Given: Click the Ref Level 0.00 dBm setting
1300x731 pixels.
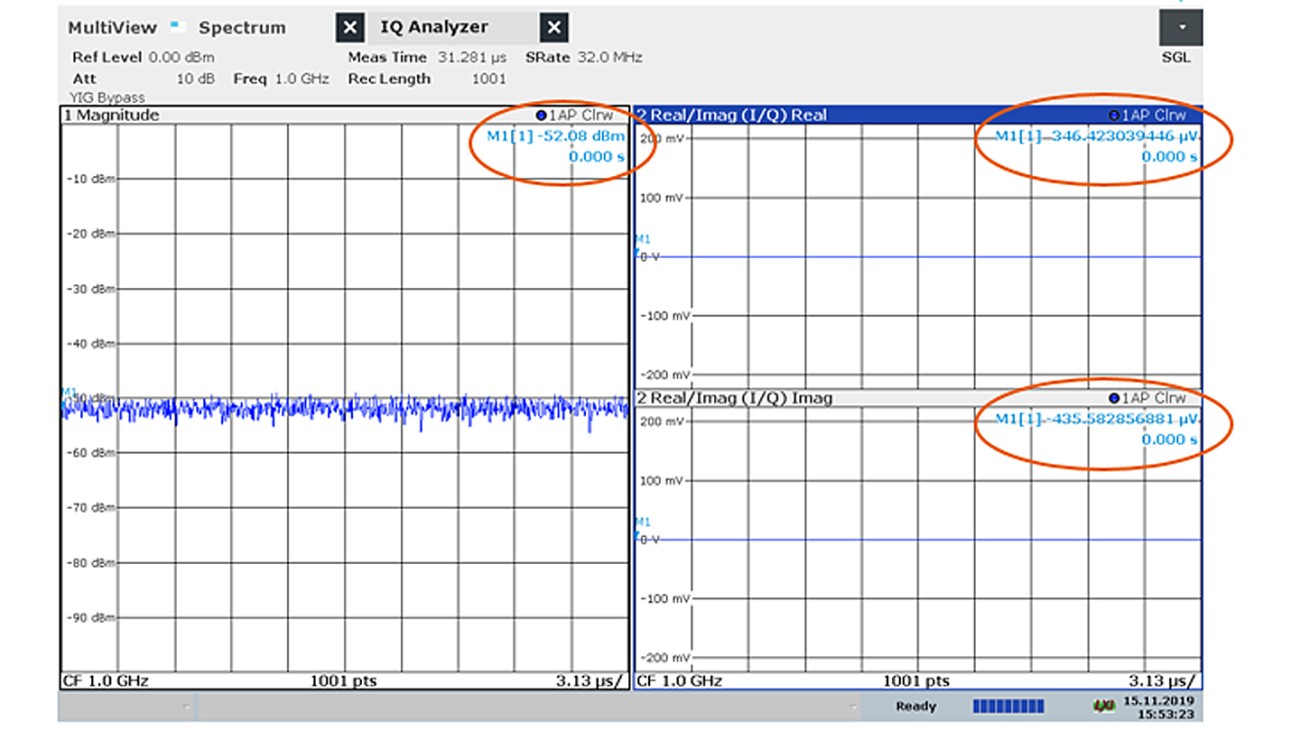Looking at the screenshot, I should [140, 57].
